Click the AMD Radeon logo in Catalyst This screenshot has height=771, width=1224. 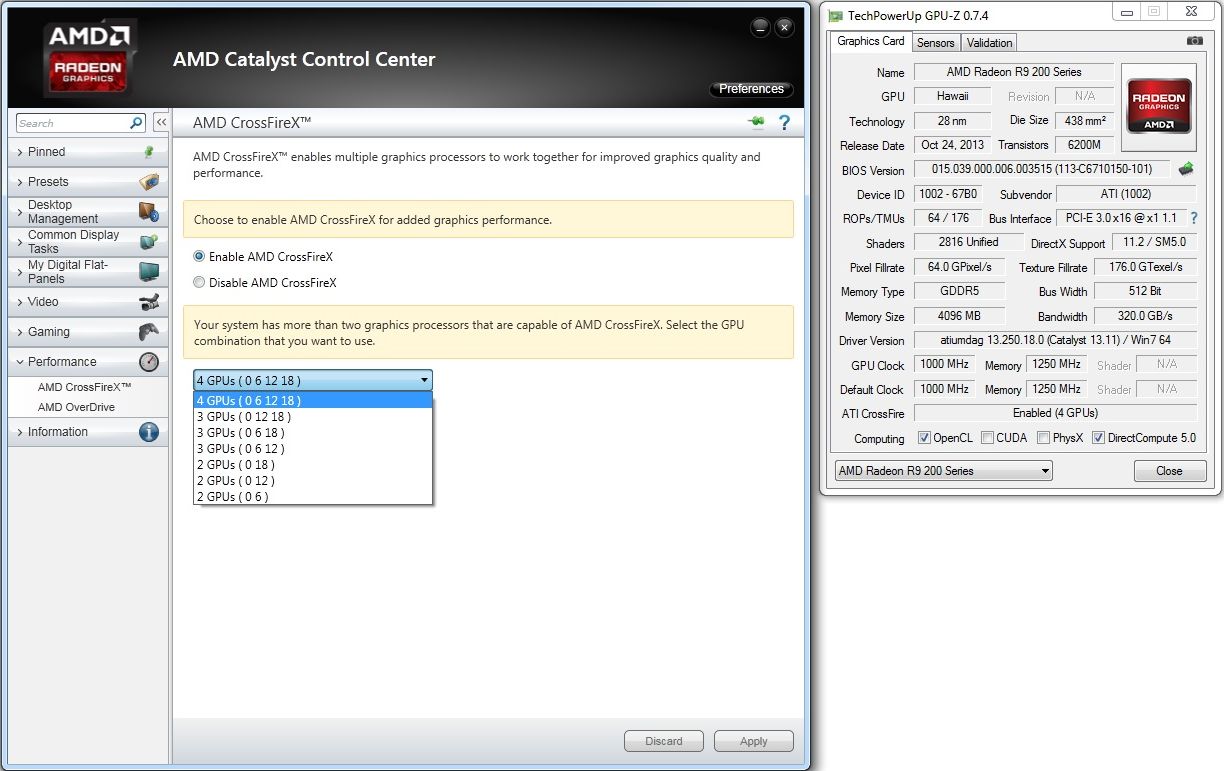tap(90, 57)
